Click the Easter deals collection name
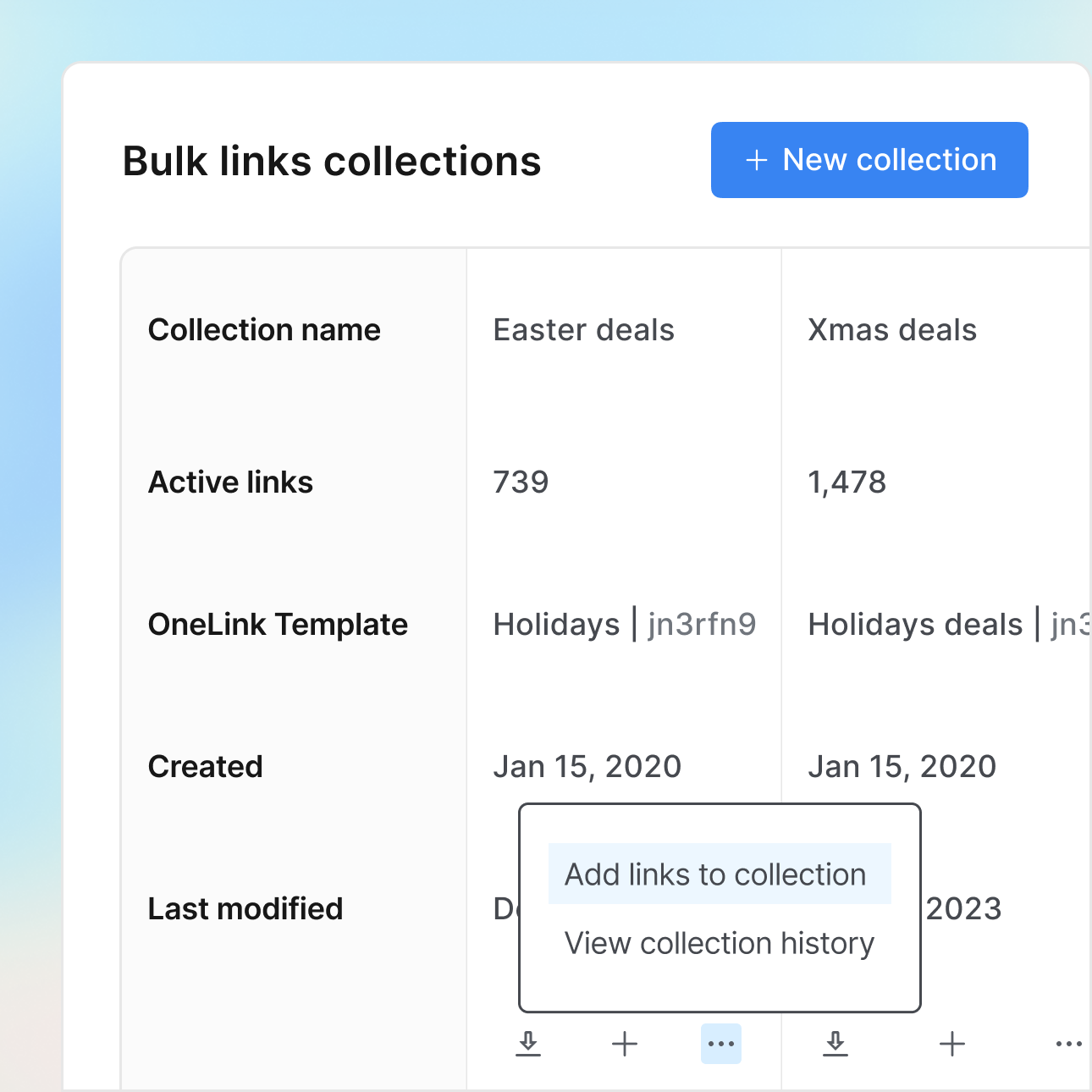The width and height of the screenshot is (1092, 1092). [583, 330]
